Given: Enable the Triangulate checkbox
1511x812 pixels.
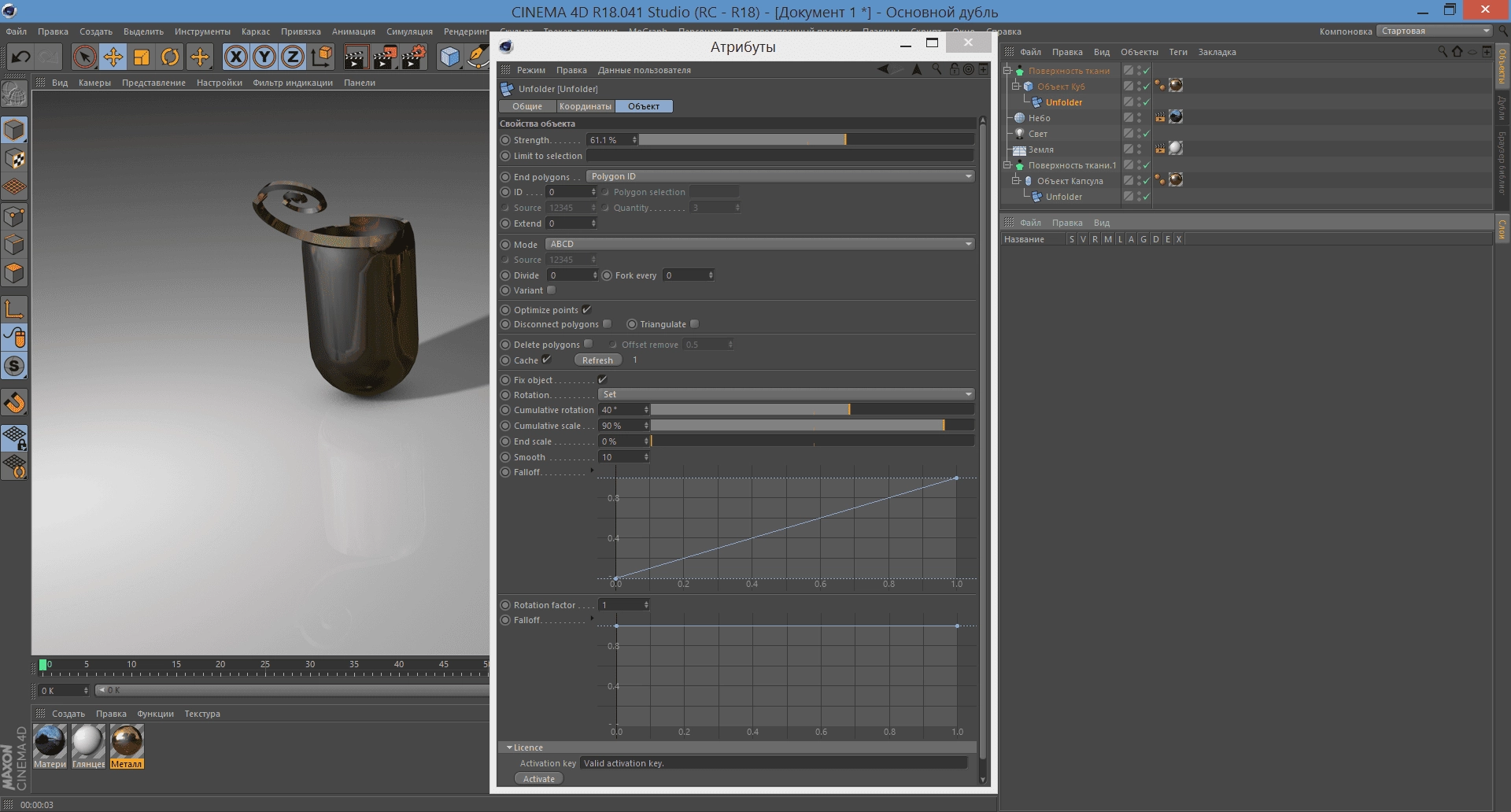Looking at the screenshot, I should pos(694,323).
